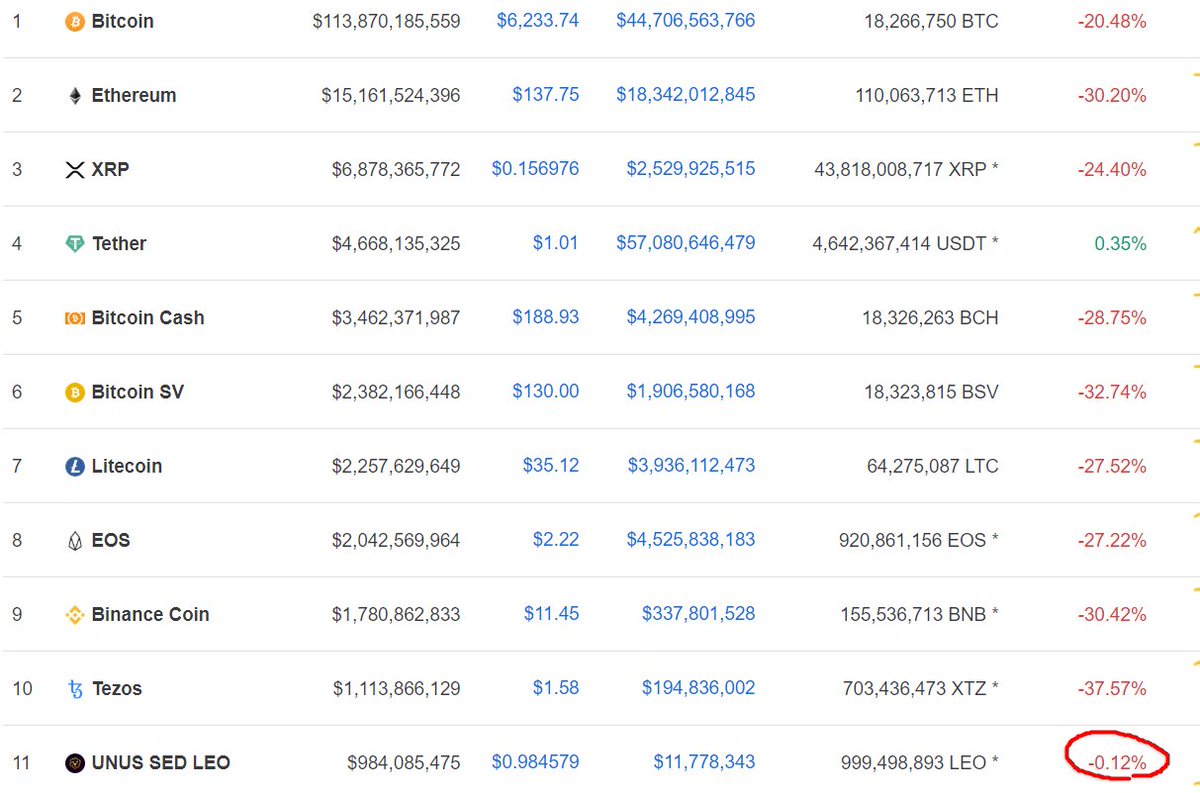Open the Tether name link
This screenshot has width=1200, height=793.
pyautogui.click(x=119, y=243)
